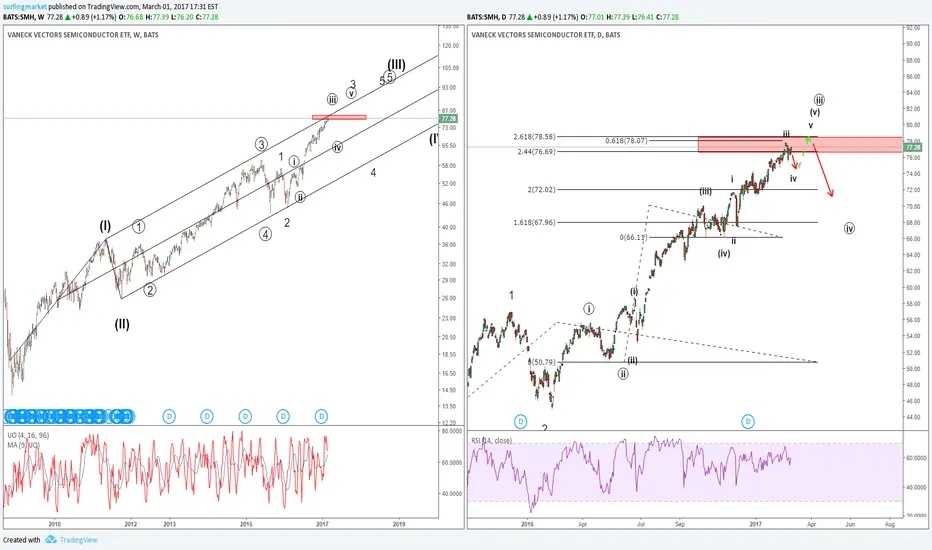Screen dimensions: 932x550
Task: Click the 2(72.02) Fibonacci label
Action: 541,190
